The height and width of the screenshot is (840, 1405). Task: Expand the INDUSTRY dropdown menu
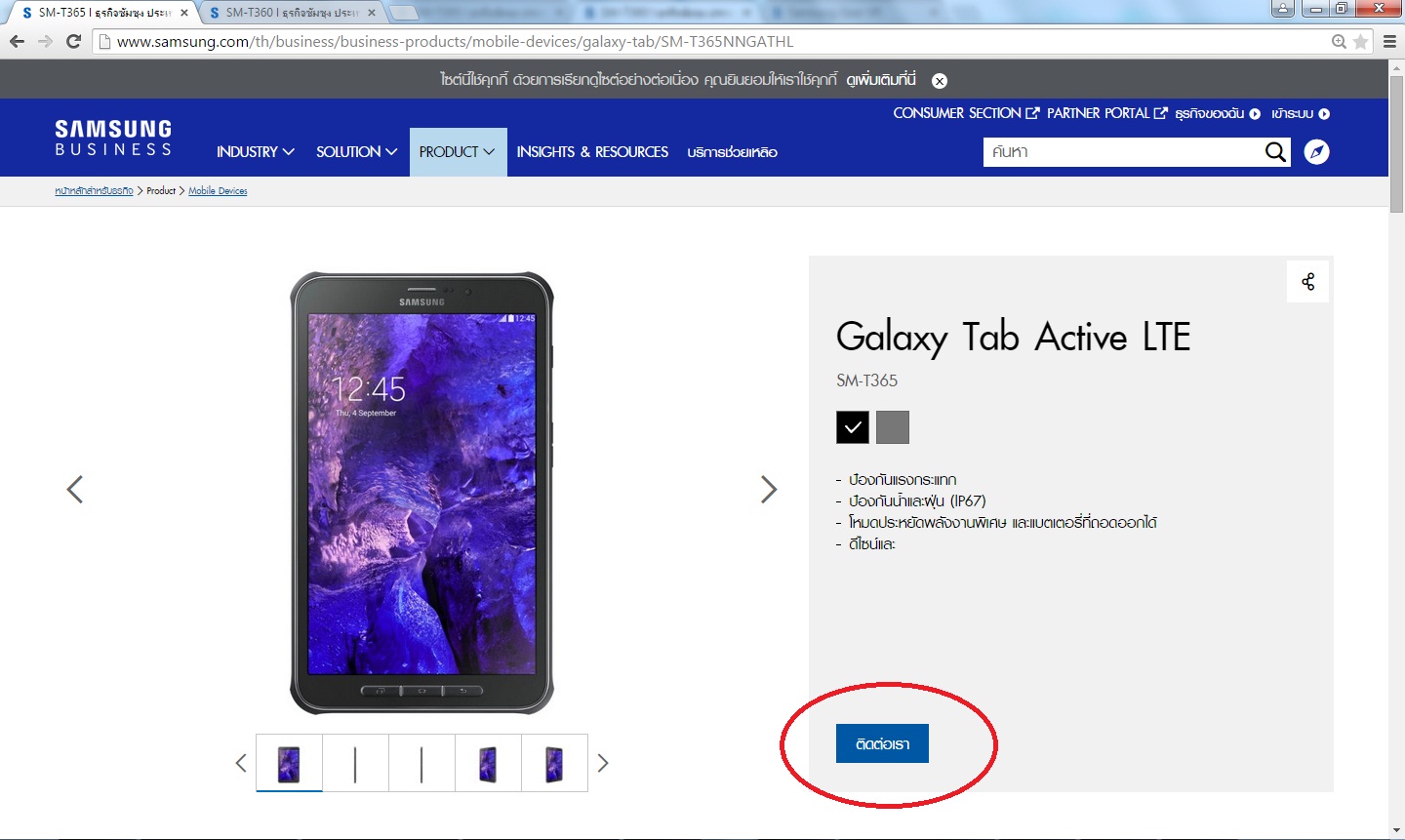pos(256,152)
